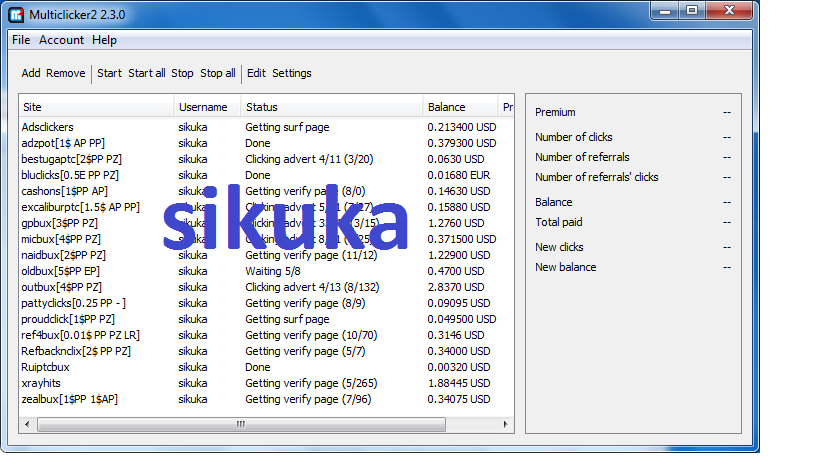This screenshot has height=460, width=816.
Task: Select the Refbacknclix[2$ PP PZ] row
Action: [266, 351]
